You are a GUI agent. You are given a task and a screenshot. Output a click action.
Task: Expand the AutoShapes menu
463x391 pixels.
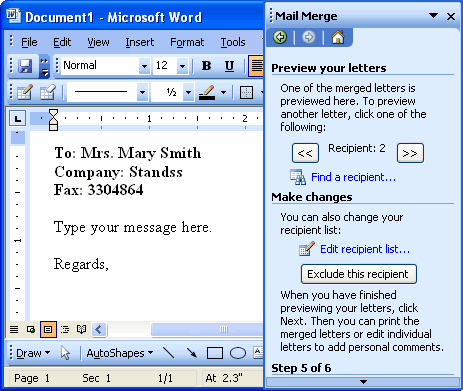120,353
